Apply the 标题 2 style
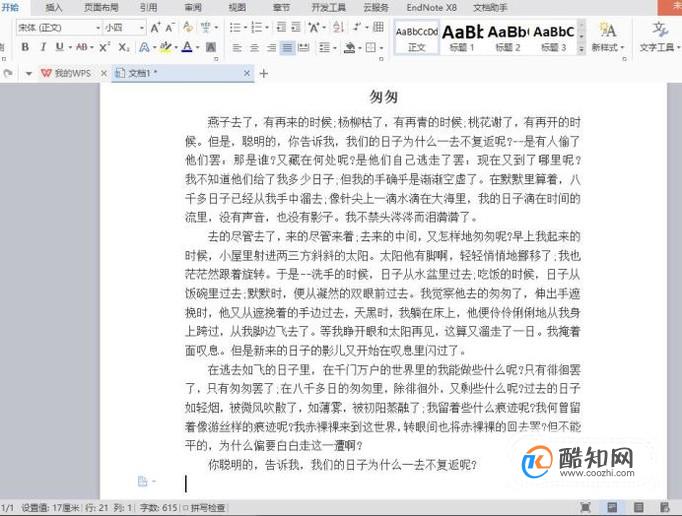 508,38
